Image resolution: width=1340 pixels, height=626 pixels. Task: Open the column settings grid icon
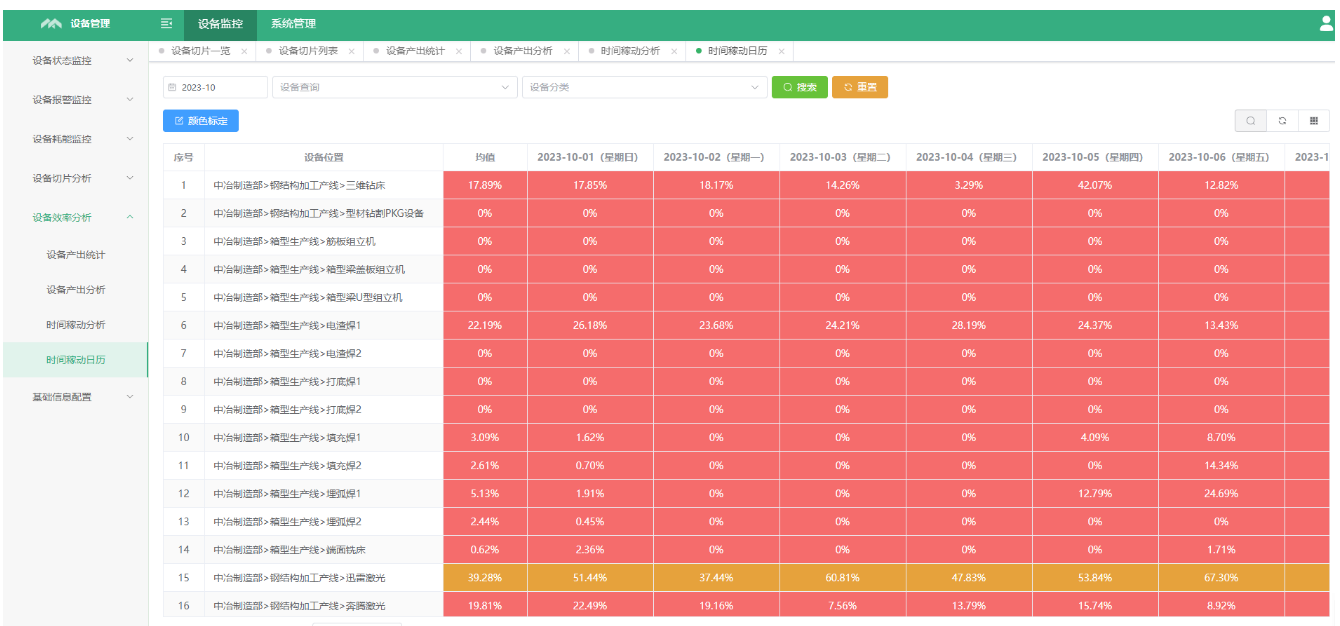point(1314,121)
